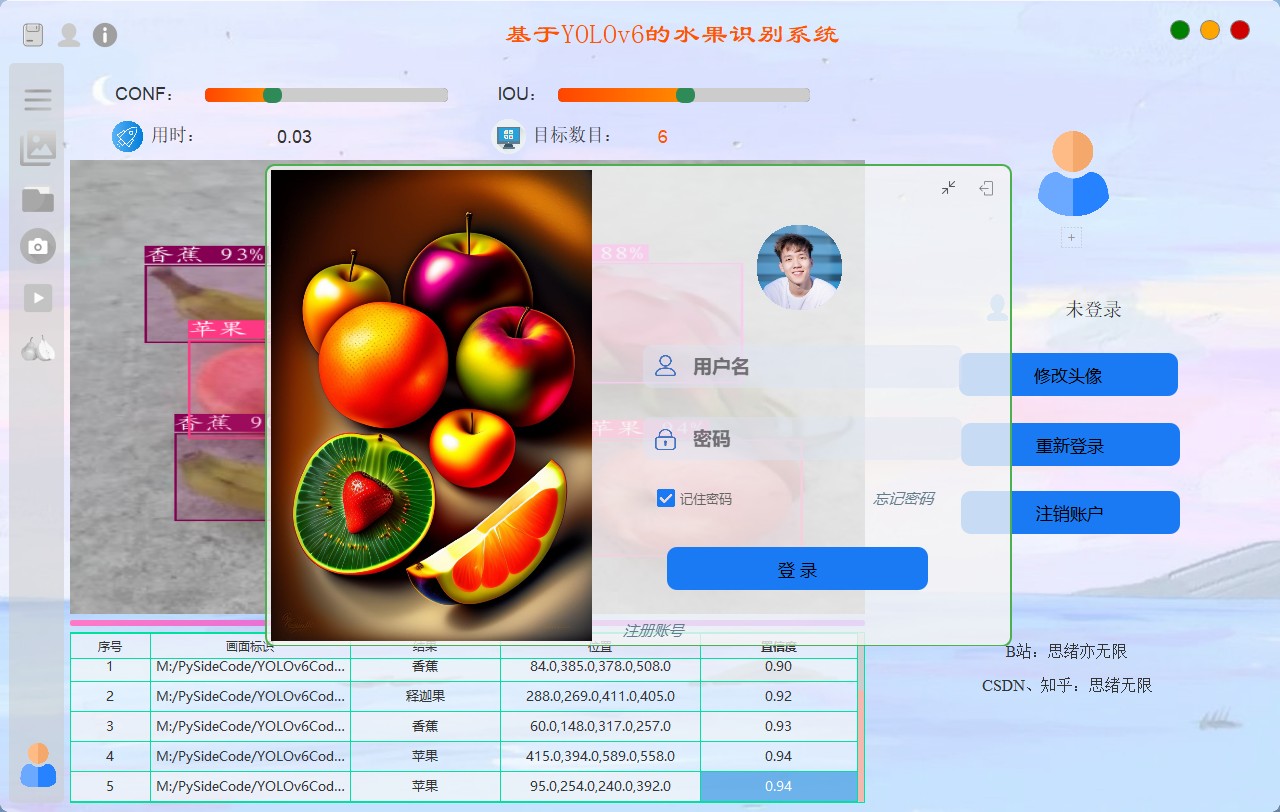Adjust the CONF slider handle
The image size is (1280, 812).
pyautogui.click(x=272, y=95)
